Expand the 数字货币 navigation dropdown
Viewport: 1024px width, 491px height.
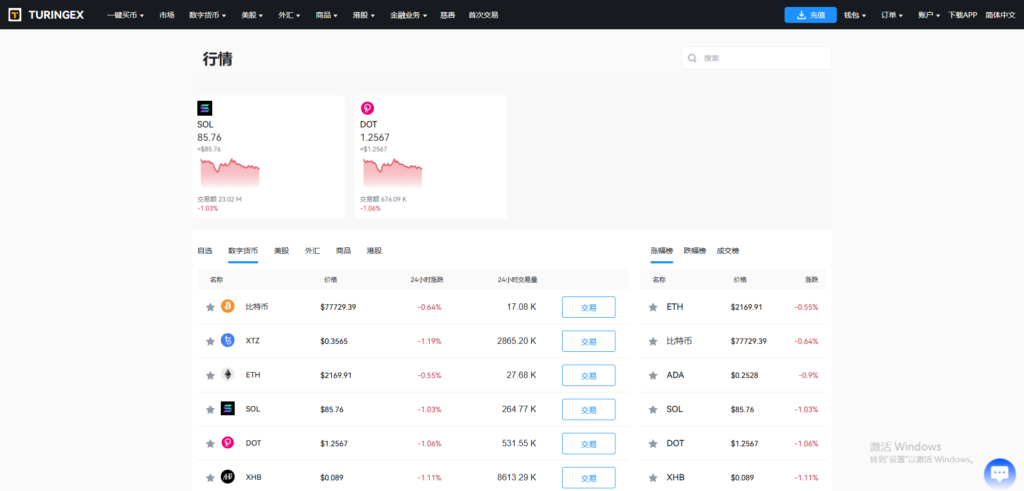[208, 15]
